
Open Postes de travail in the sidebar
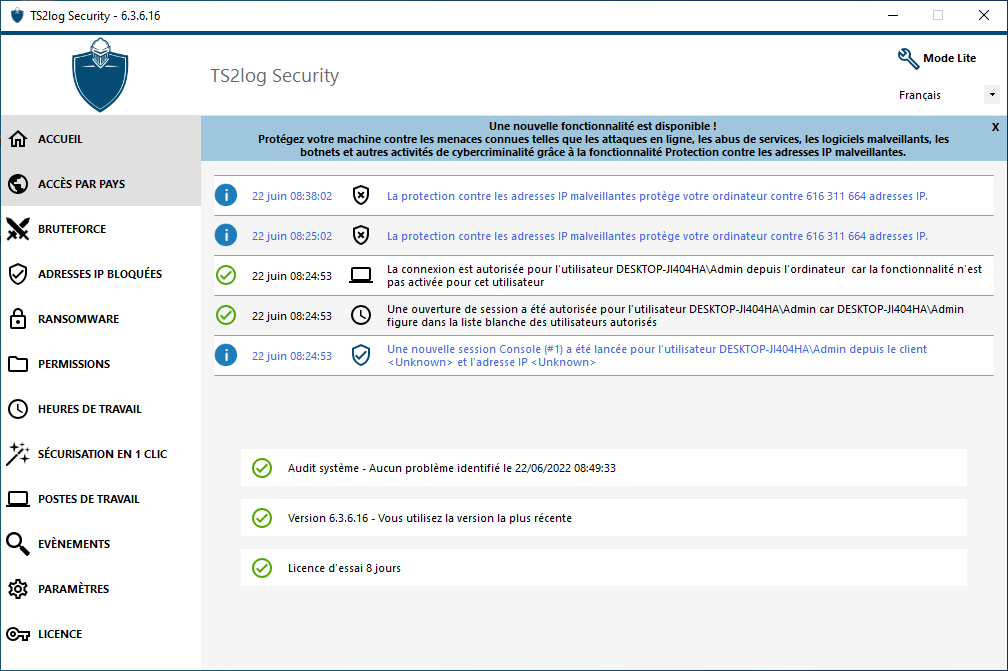101,499
